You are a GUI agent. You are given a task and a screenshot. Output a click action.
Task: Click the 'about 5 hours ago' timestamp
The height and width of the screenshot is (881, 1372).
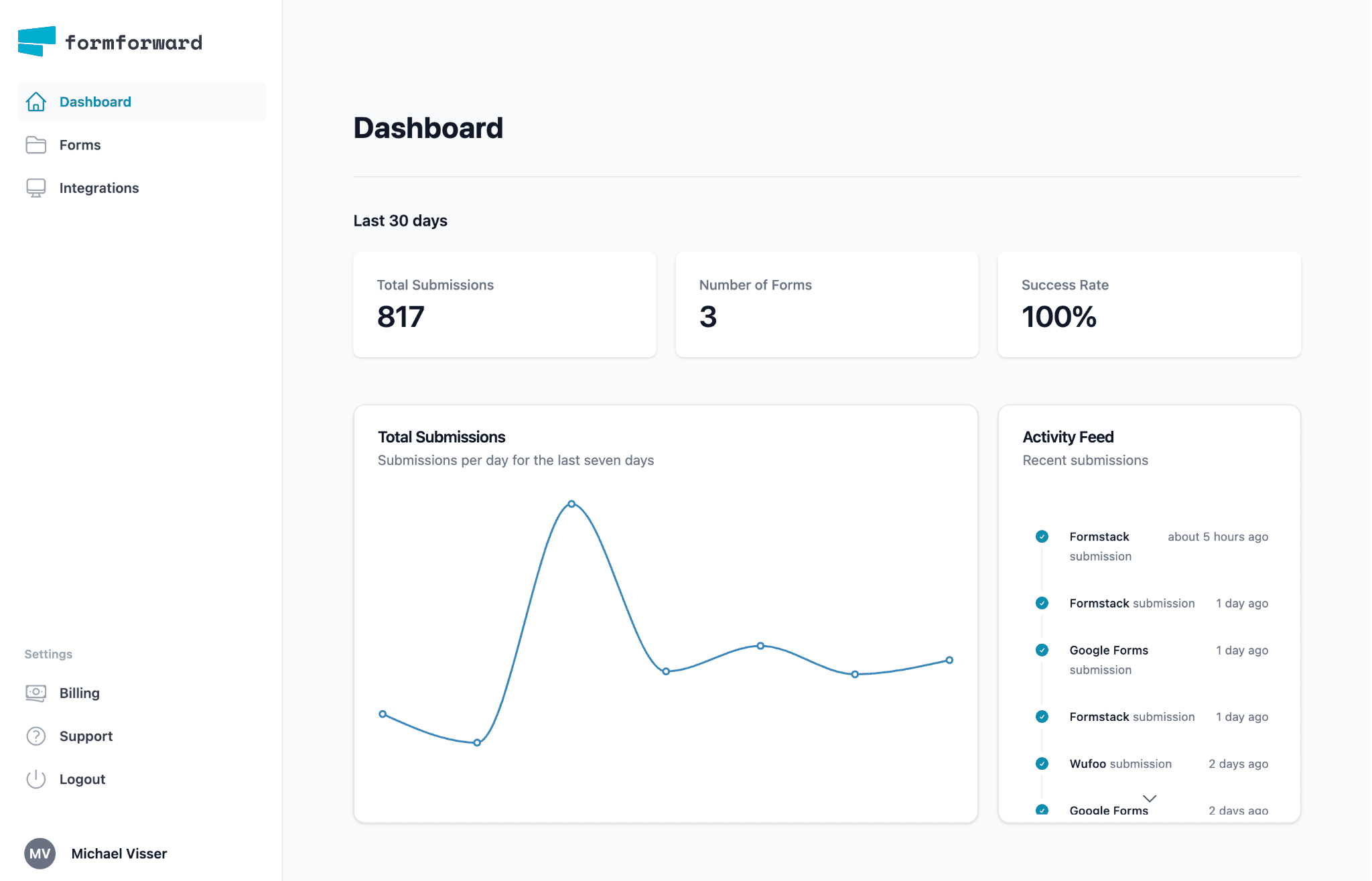pos(1218,537)
